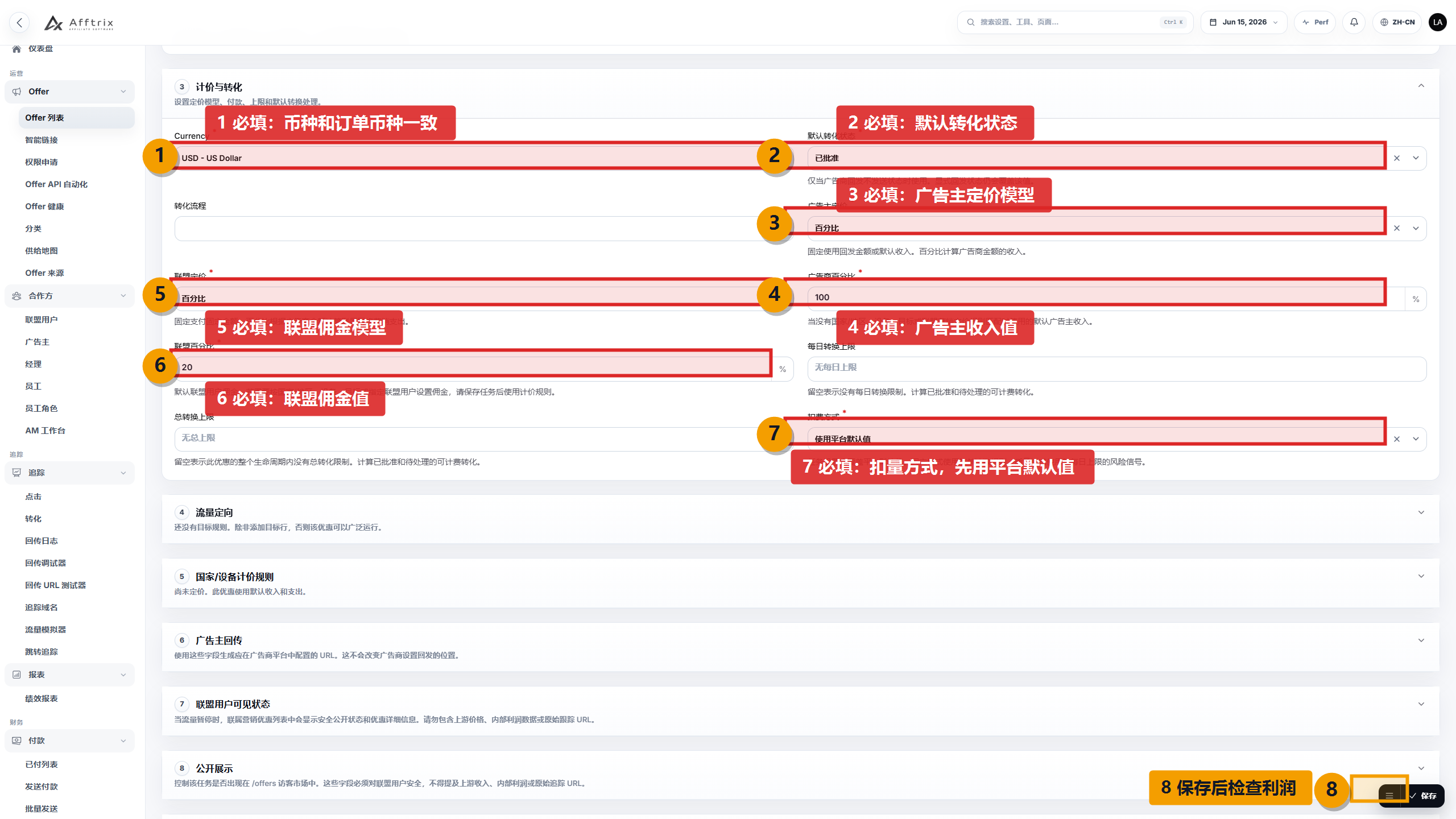
Task: Expand the 公开展示 section
Action: 1421,768
